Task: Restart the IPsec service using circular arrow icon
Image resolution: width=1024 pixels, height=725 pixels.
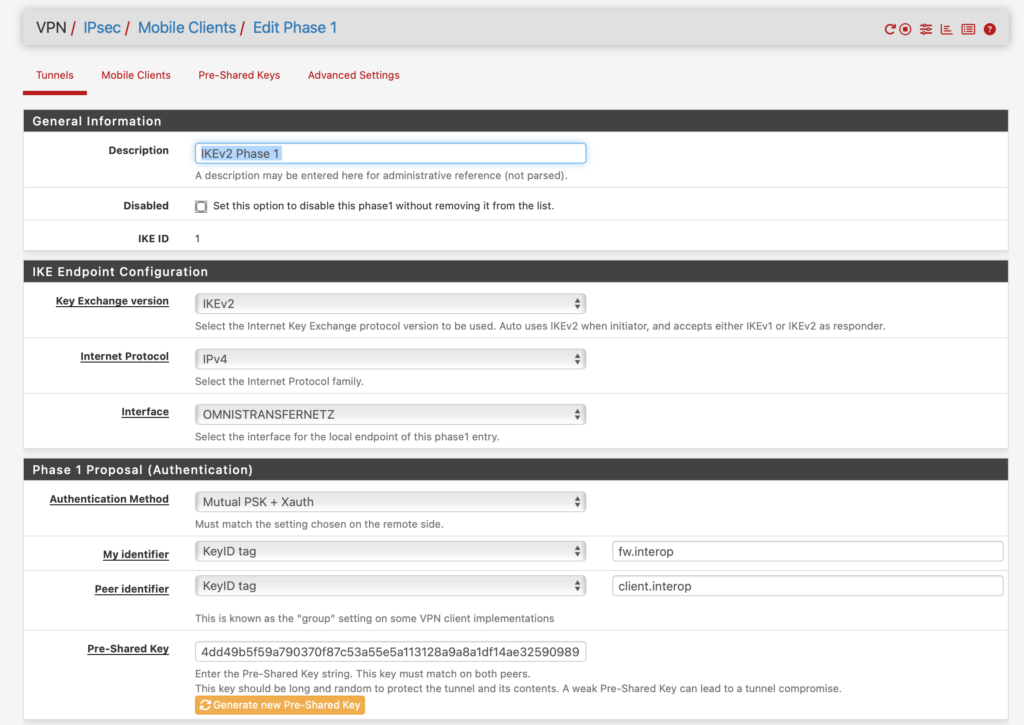Action: (x=890, y=29)
